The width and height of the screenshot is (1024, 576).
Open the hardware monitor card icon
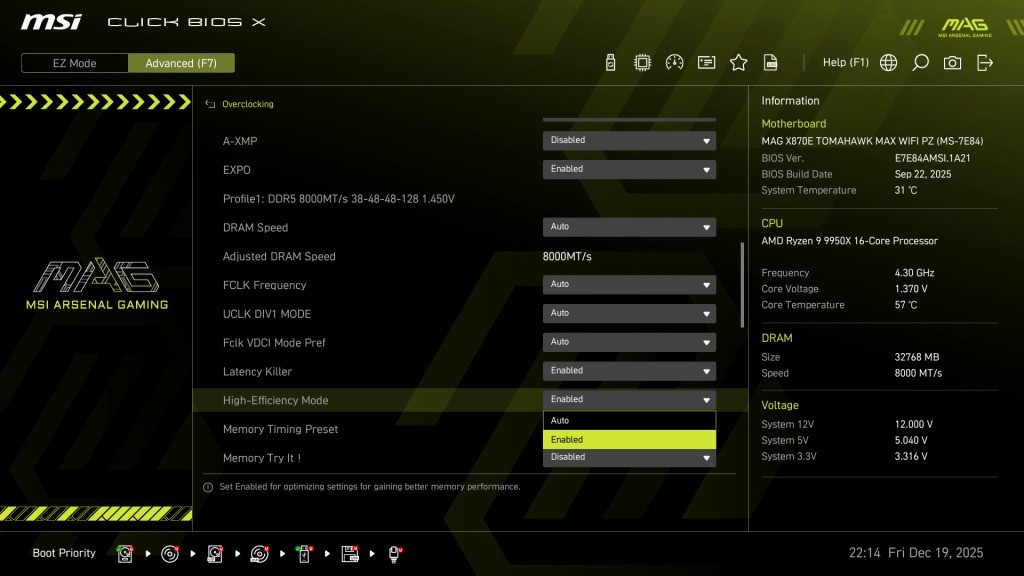click(x=706, y=63)
